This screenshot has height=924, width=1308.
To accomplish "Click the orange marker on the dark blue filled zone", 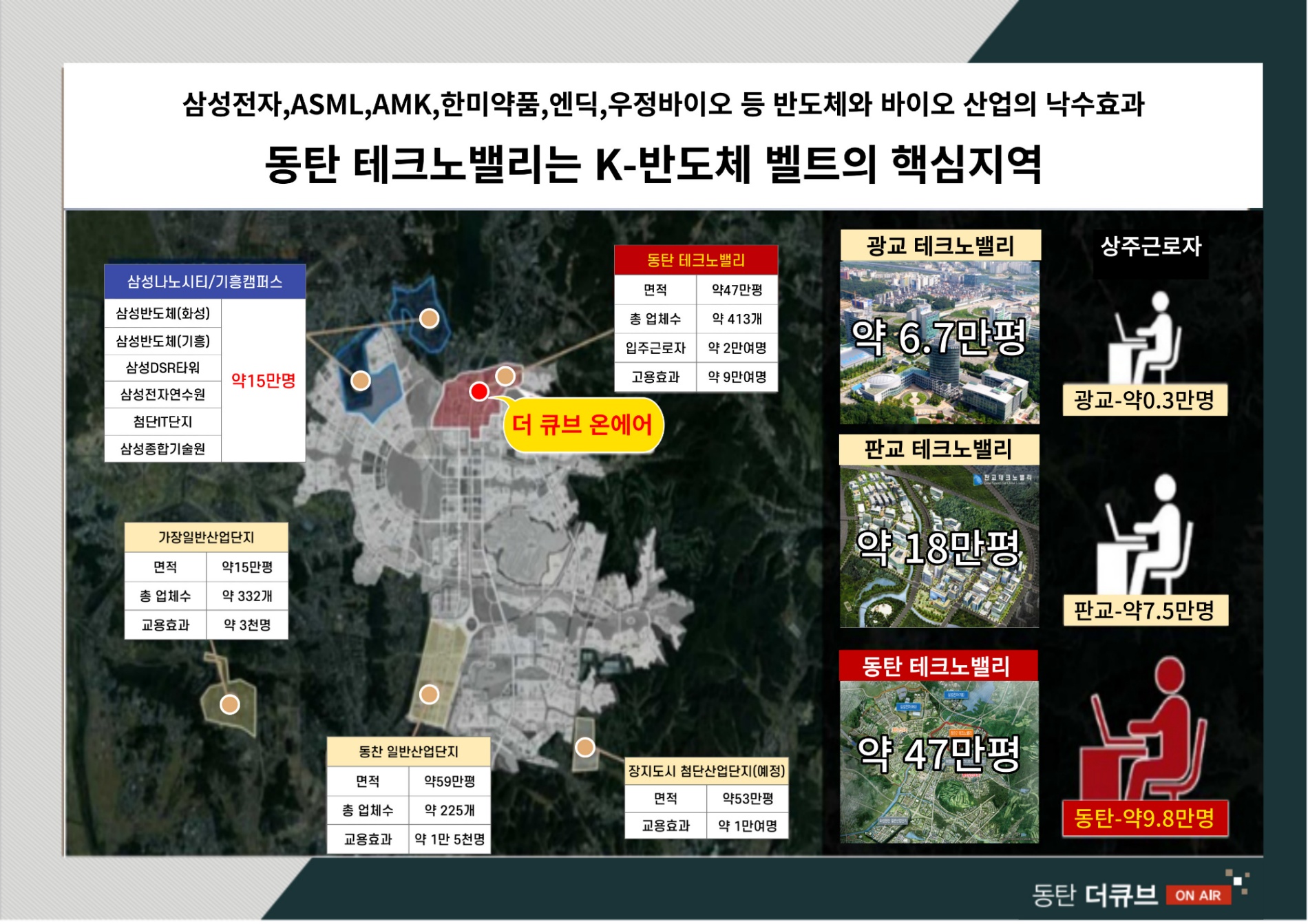I will pos(361,380).
